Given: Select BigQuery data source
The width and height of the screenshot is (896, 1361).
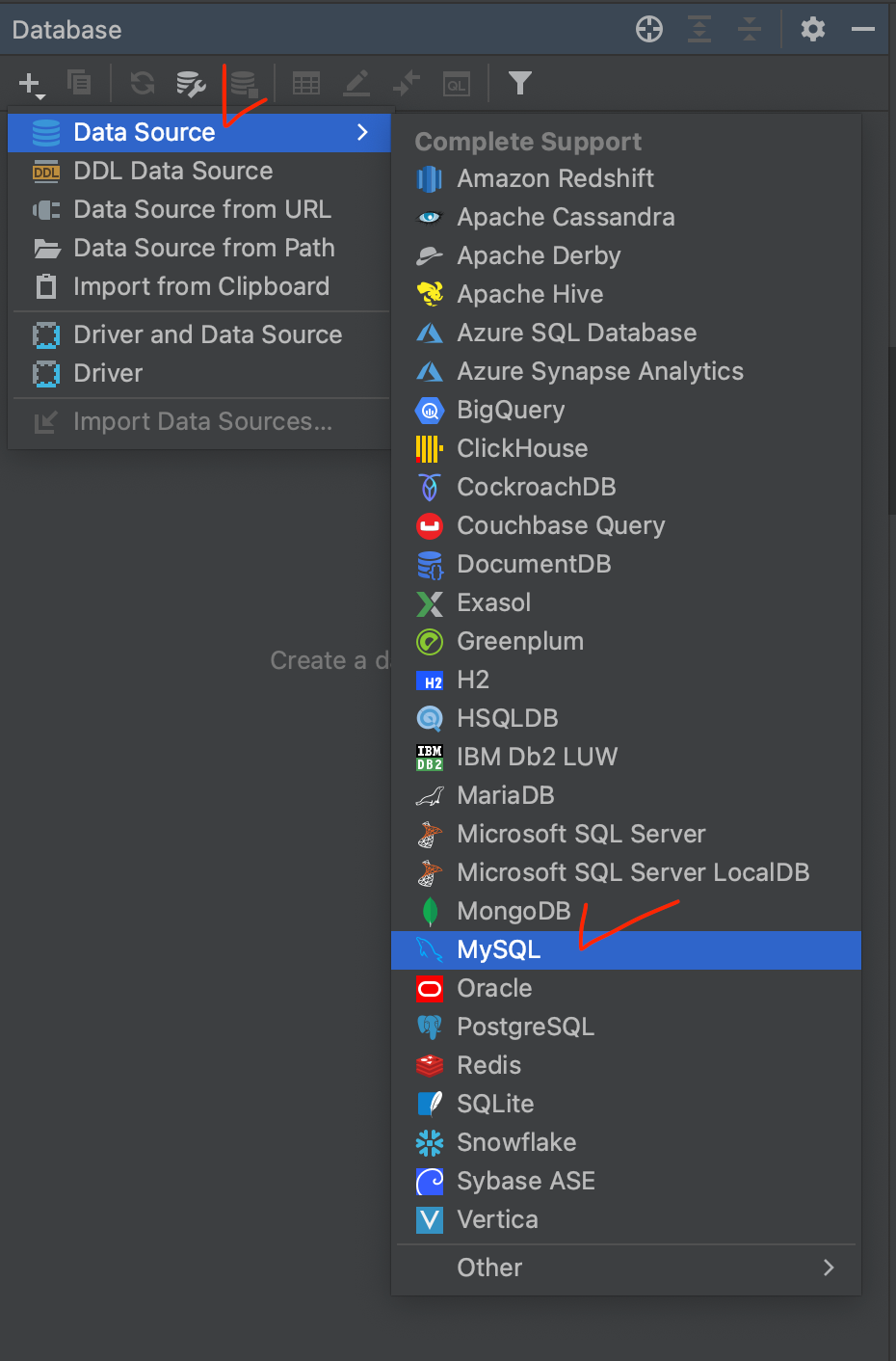Looking at the screenshot, I should [x=626, y=410].
